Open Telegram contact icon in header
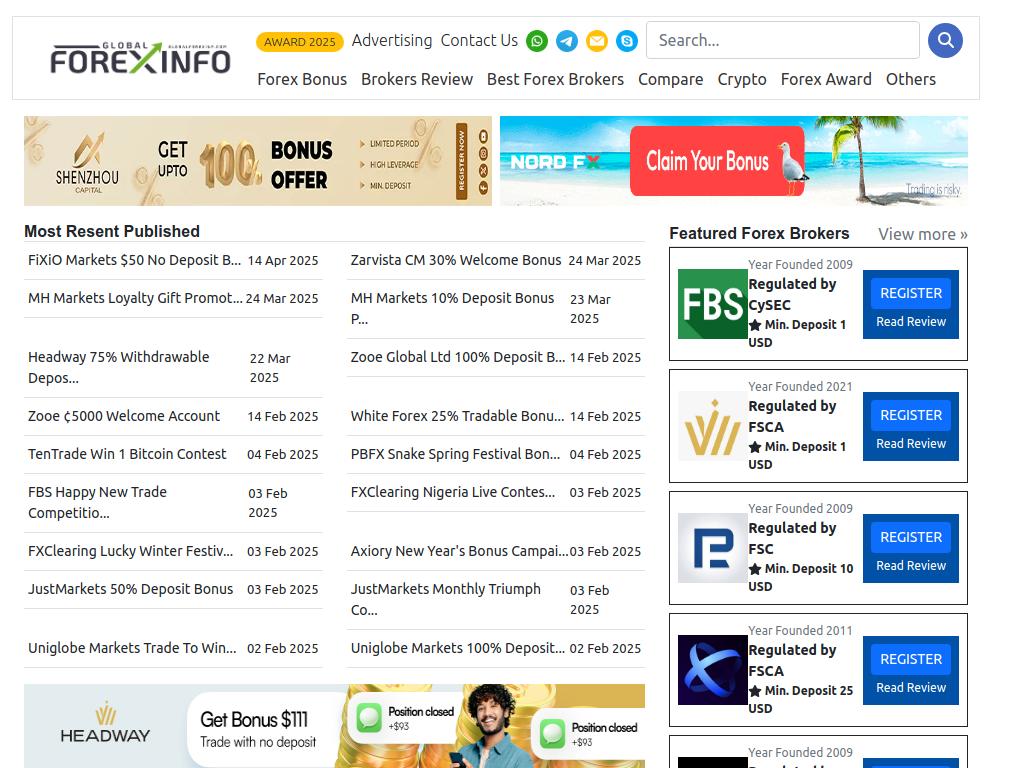The width and height of the screenshot is (1024, 768). (567, 41)
